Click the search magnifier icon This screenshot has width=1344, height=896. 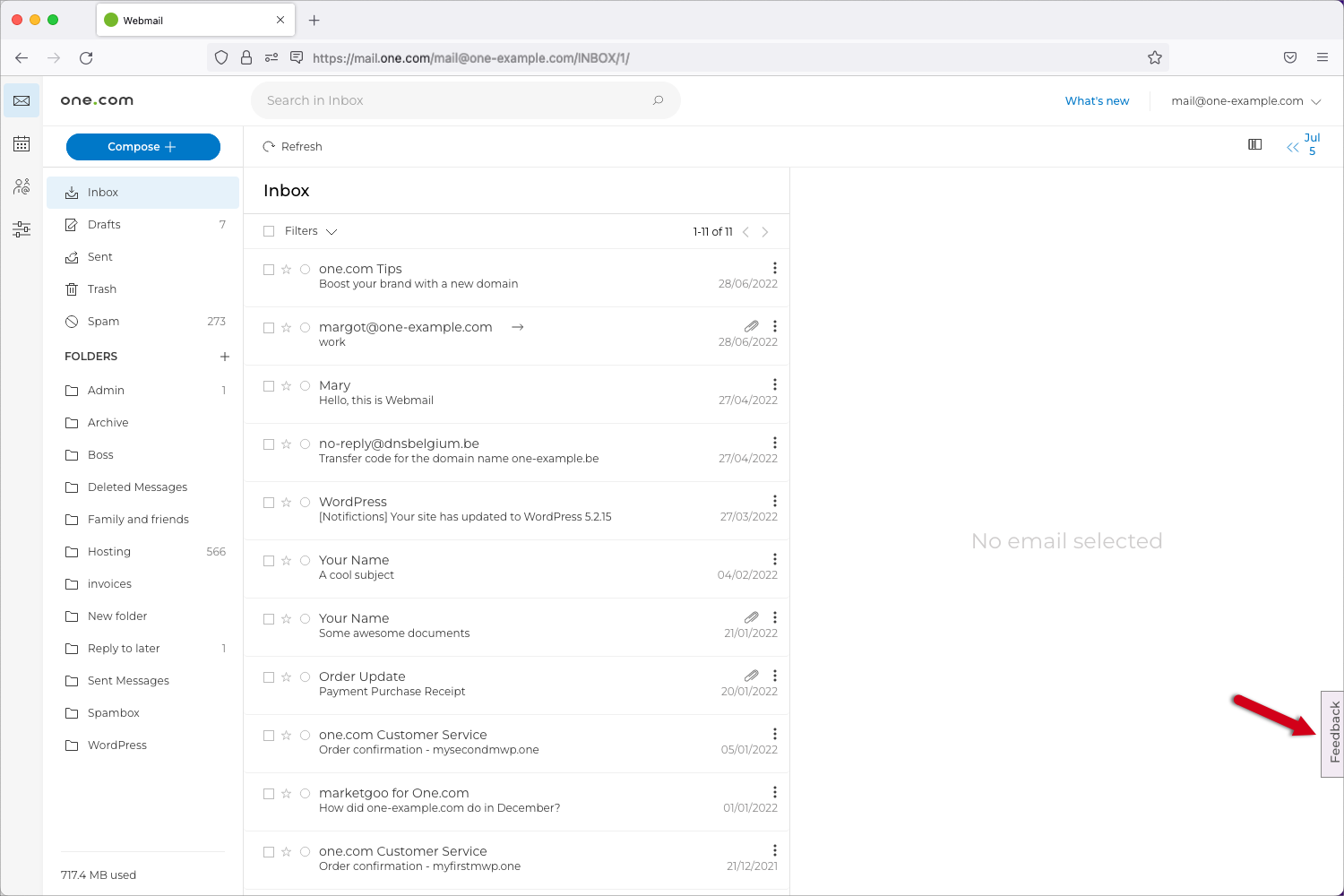pos(659,100)
